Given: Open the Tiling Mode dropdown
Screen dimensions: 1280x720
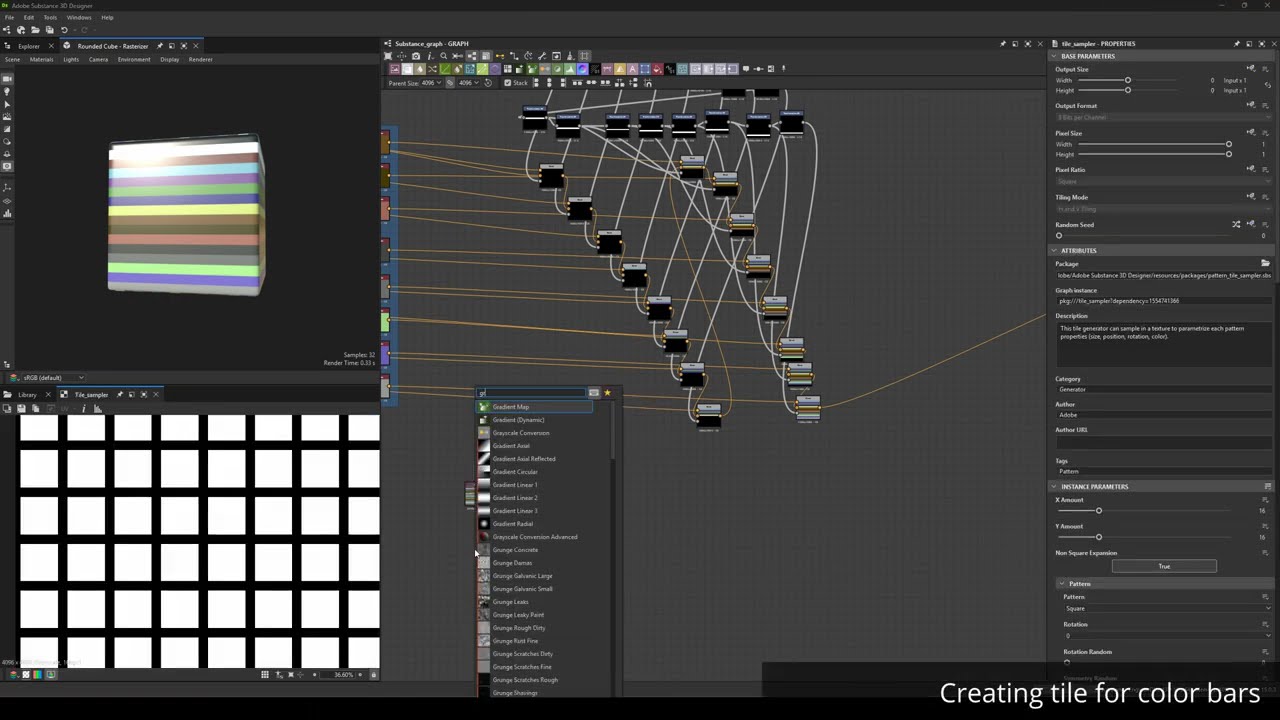Looking at the screenshot, I should coord(1162,209).
